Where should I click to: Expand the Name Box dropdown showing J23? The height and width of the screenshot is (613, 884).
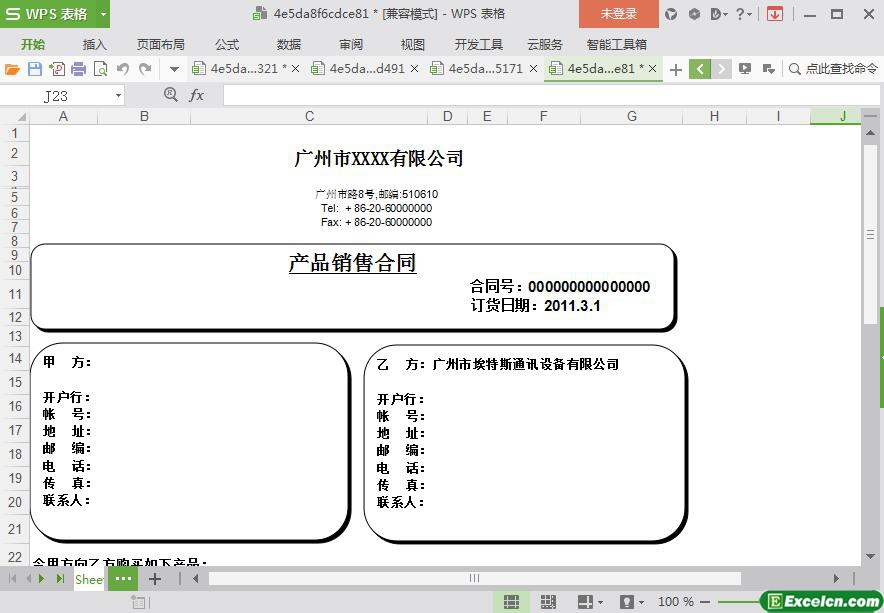point(118,96)
